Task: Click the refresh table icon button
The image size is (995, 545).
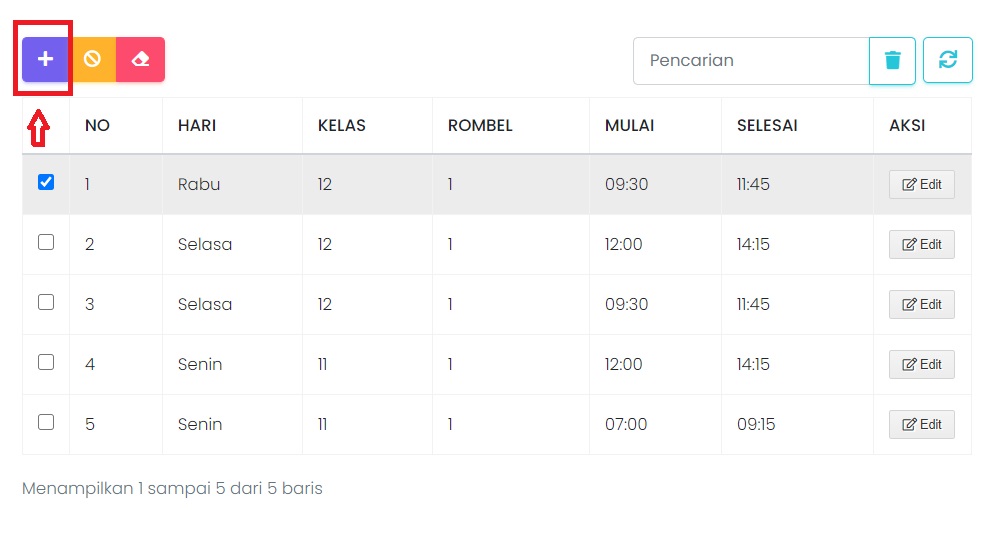Action: [x=947, y=60]
